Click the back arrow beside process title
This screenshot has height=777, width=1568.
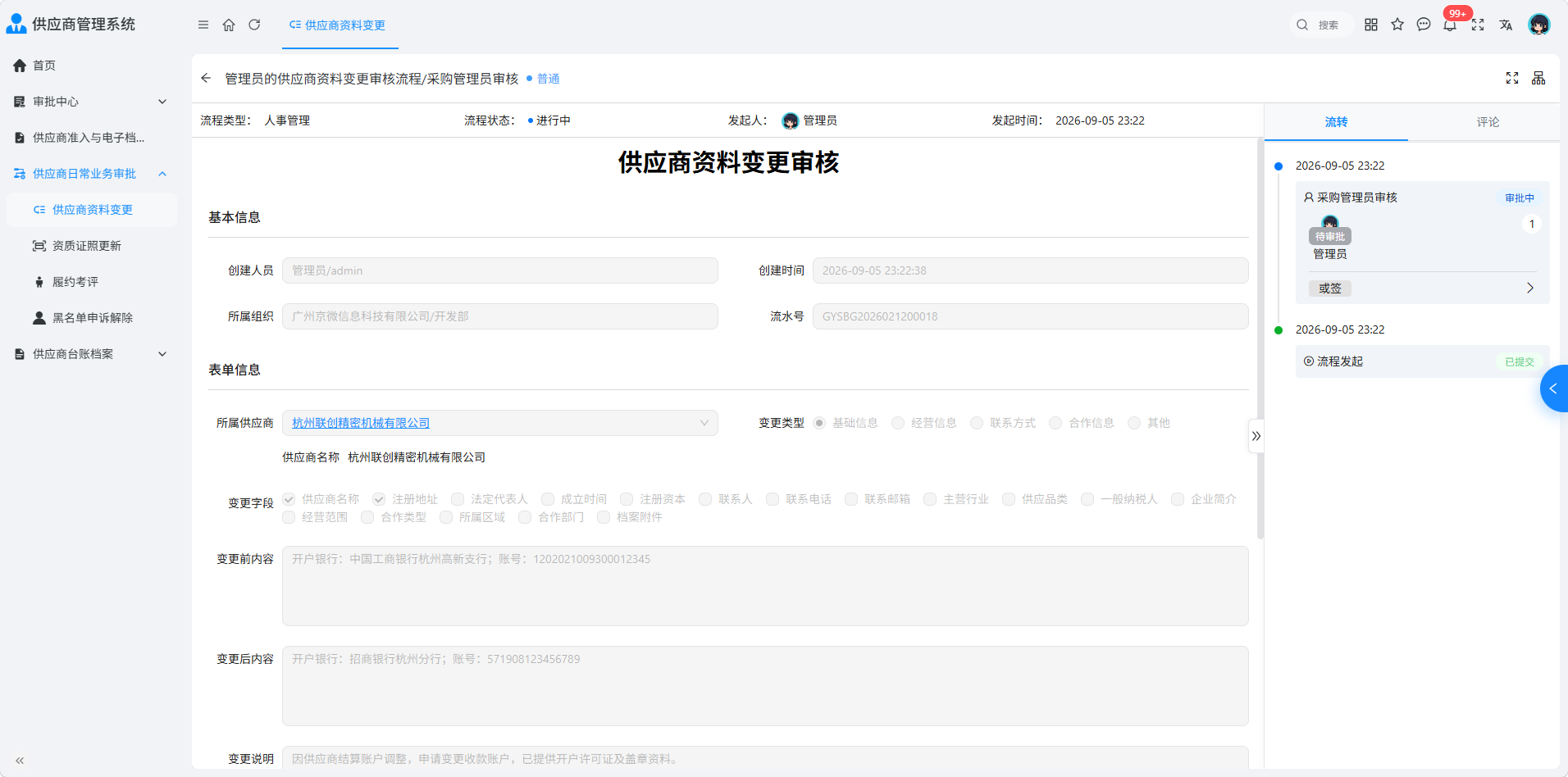coord(206,78)
